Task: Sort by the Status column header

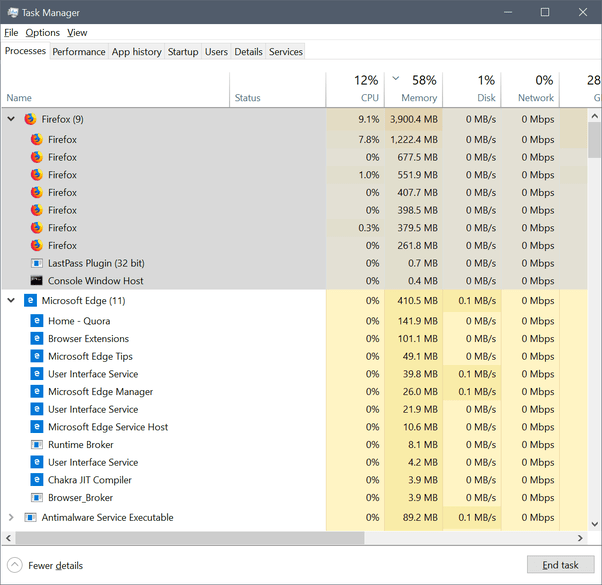Action: click(x=278, y=90)
